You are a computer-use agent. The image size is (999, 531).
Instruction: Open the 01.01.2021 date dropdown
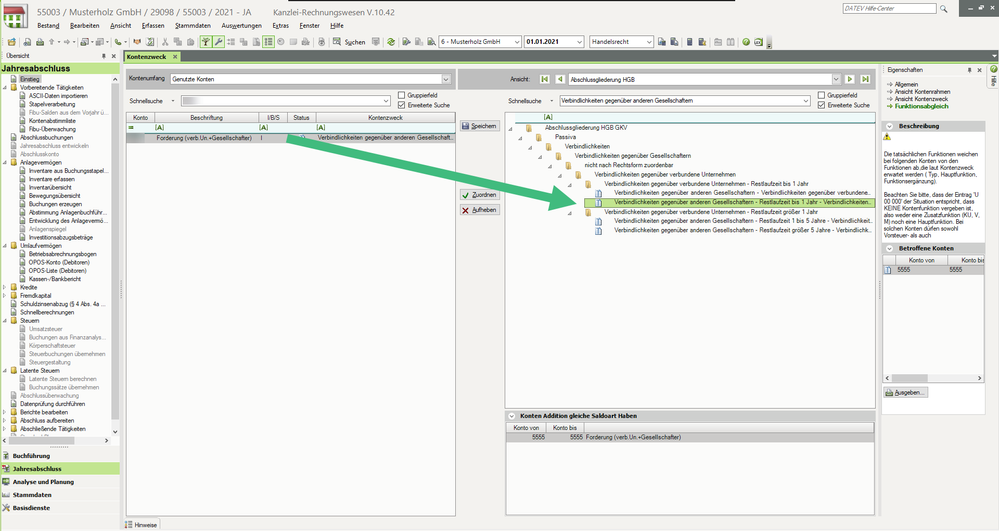click(x=579, y=42)
